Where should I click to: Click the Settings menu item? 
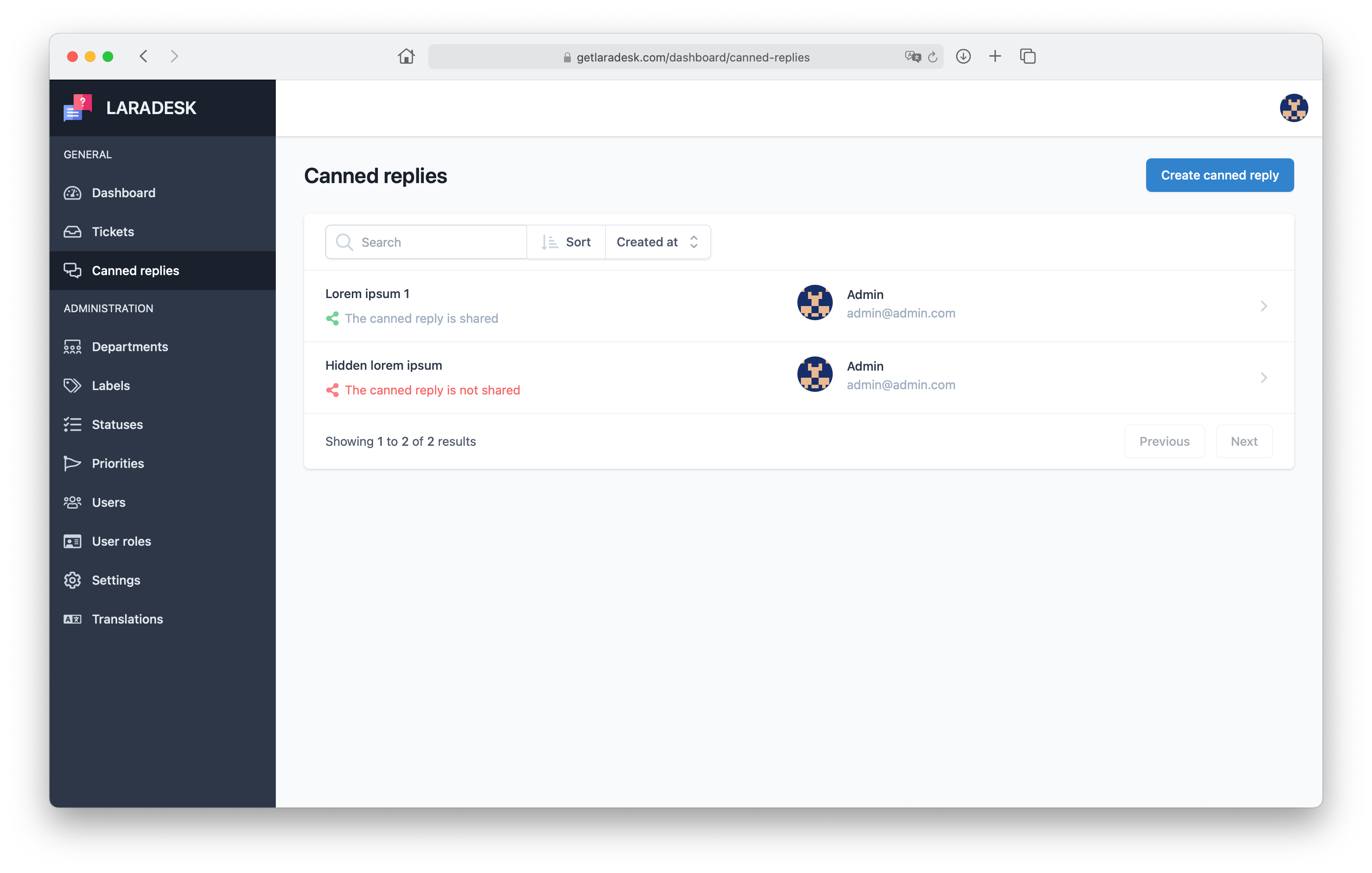coord(116,579)
